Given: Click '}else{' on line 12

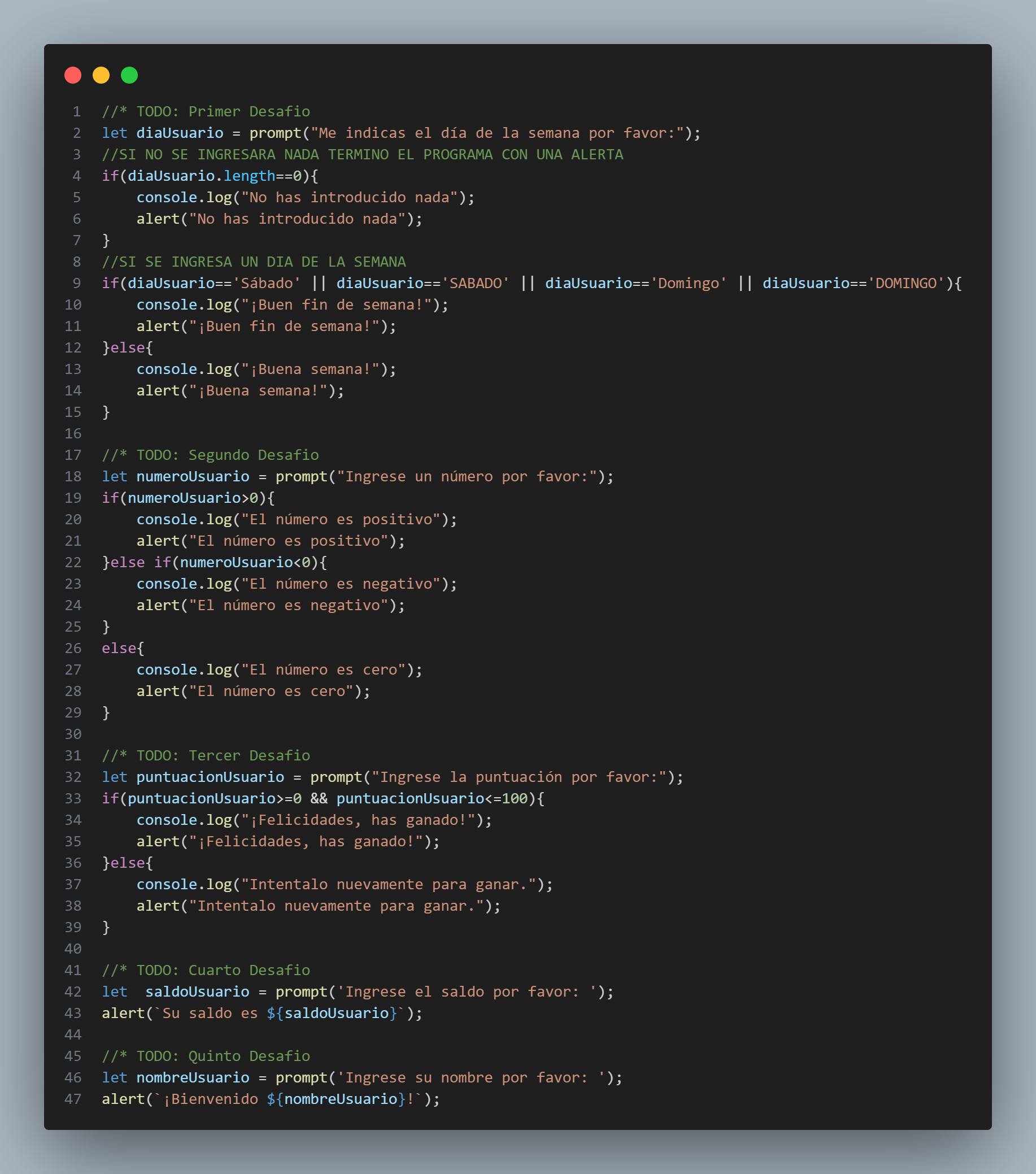Looking at the screenshot, I should point(128,347).
